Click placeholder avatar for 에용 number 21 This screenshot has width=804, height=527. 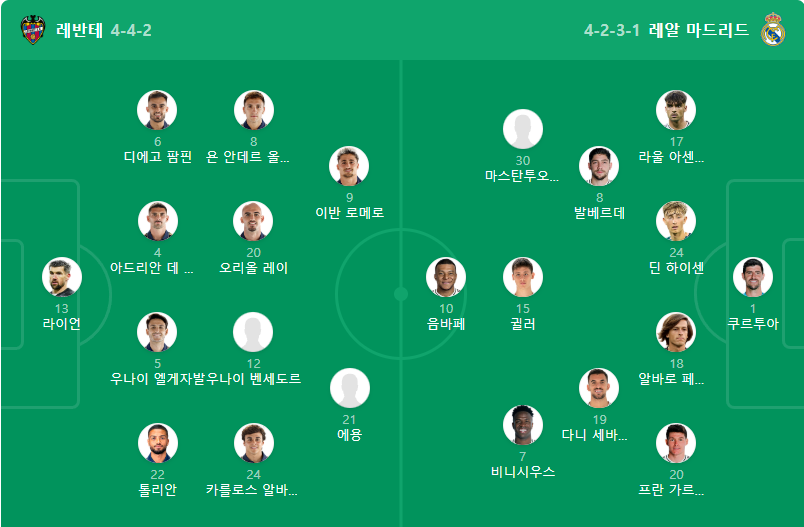[x=350, y=388]
